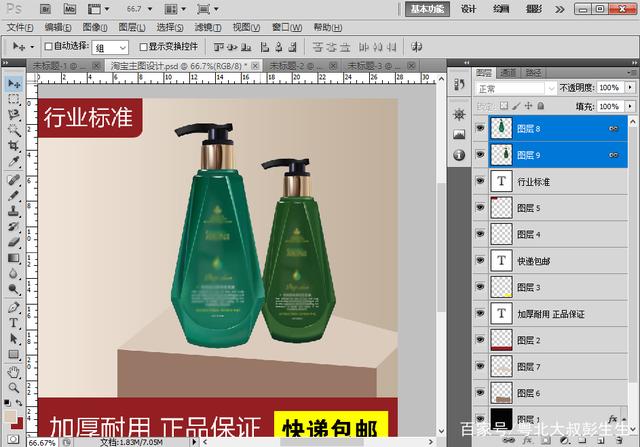640x447 pixels.
Task: Click the Auto-Align Layers icon in options bar
Action: point(416,47)
